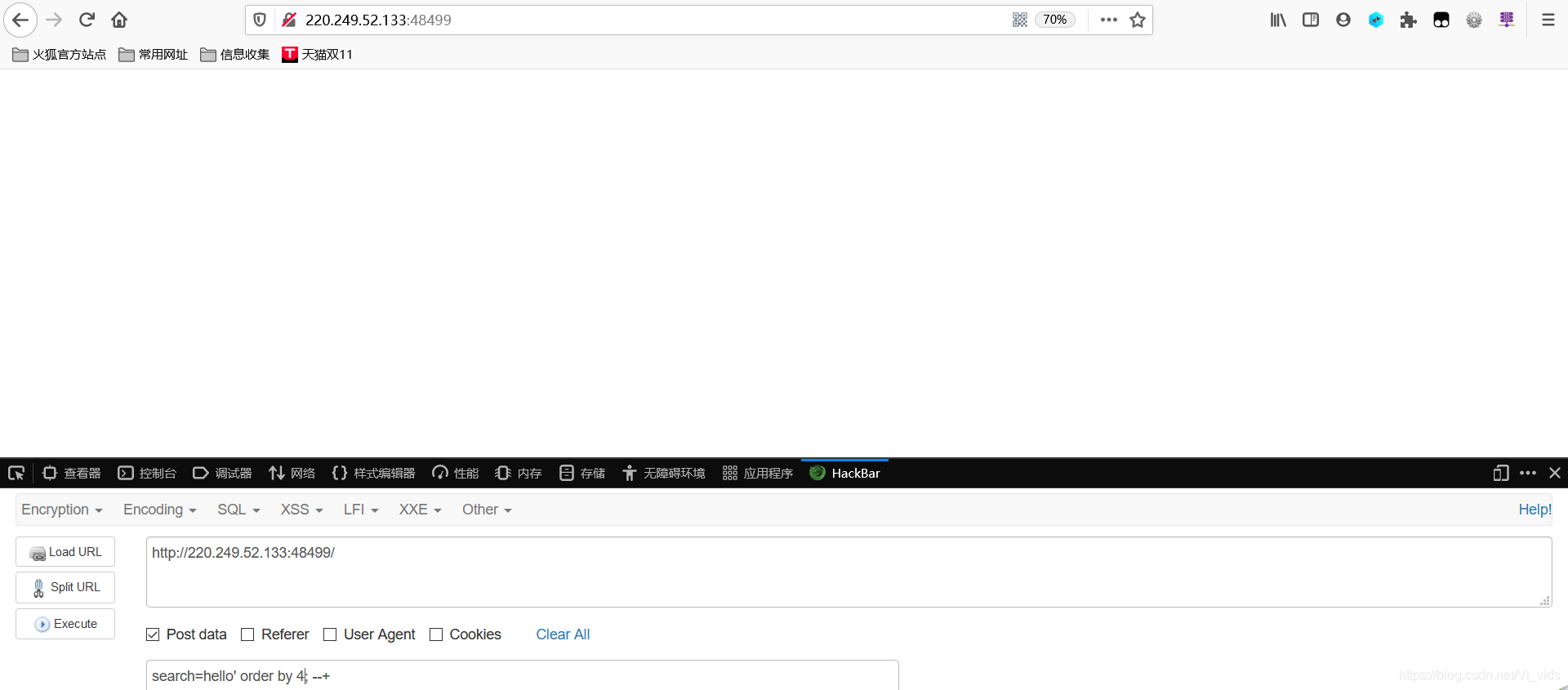Toggle responsive design mode icon

1501,473
